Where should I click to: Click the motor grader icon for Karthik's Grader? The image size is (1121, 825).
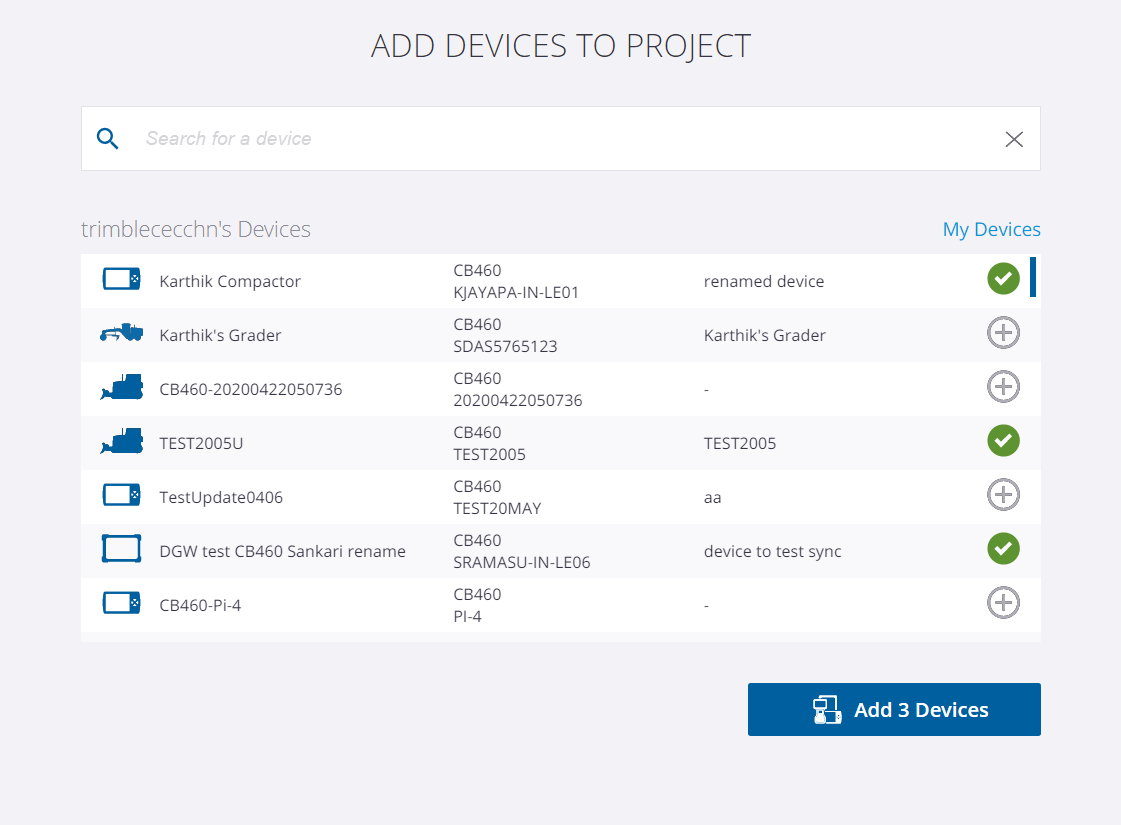coord(122,332)
